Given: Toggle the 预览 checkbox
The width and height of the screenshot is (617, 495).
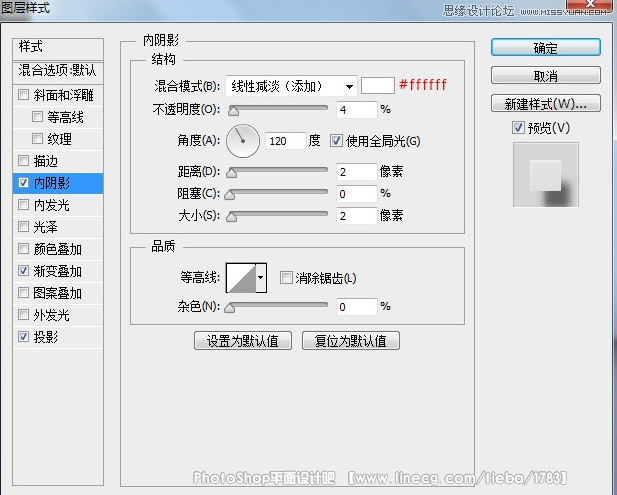Looking at the screenshot, I should pos(518,127).
